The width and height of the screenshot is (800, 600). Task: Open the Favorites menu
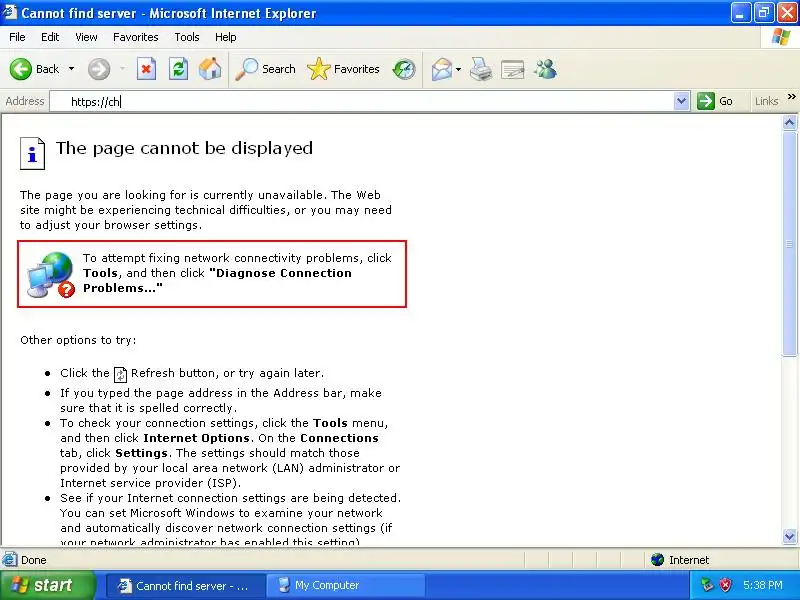click(136, 37)
